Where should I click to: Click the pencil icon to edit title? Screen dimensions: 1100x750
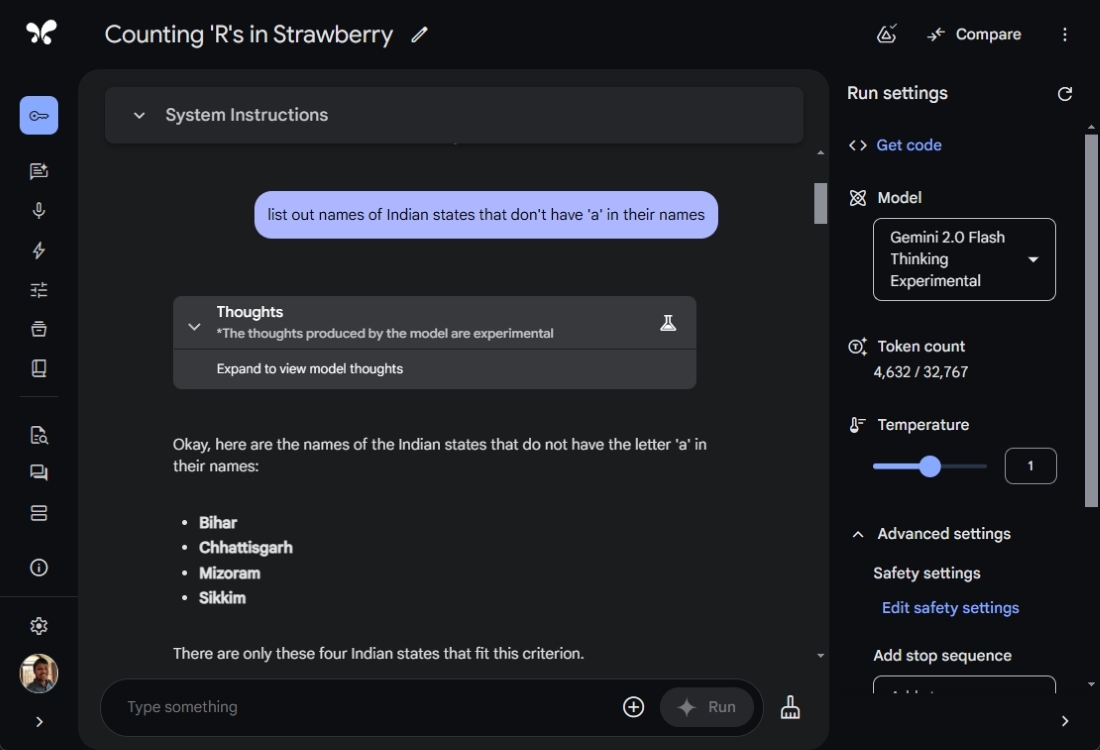coord(419,35)
